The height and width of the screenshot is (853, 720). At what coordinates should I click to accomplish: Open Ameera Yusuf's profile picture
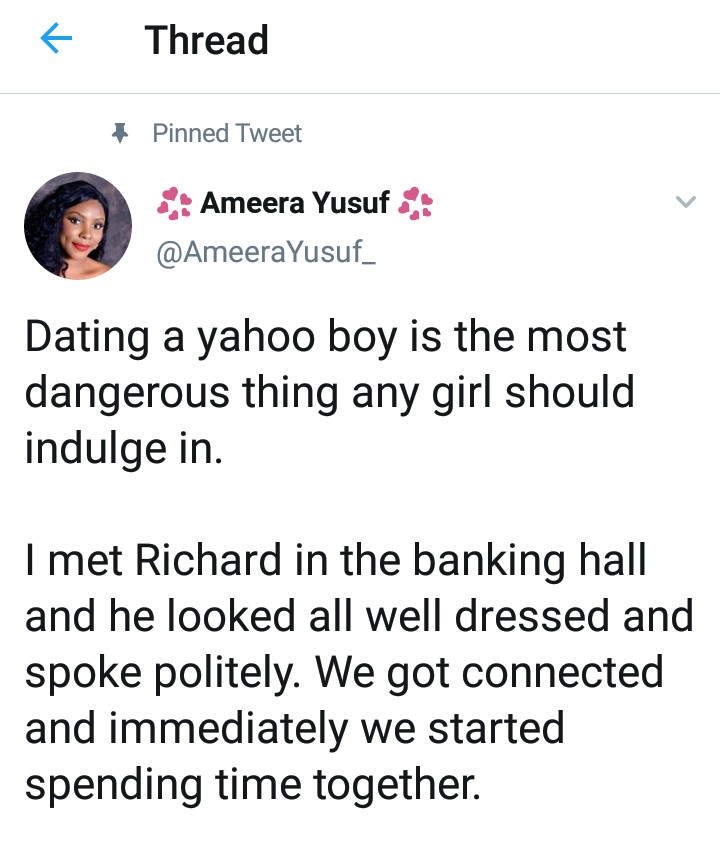coord(78,226)
